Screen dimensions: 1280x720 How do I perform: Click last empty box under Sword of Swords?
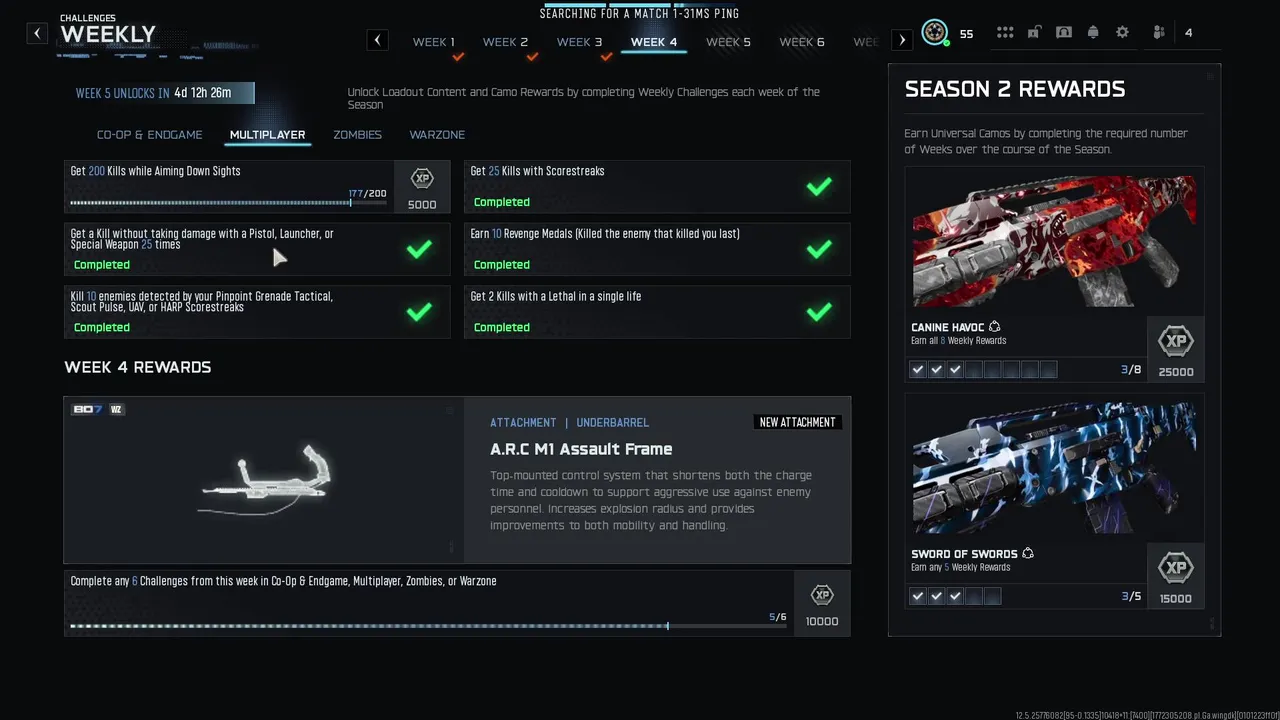click(992, 596)
